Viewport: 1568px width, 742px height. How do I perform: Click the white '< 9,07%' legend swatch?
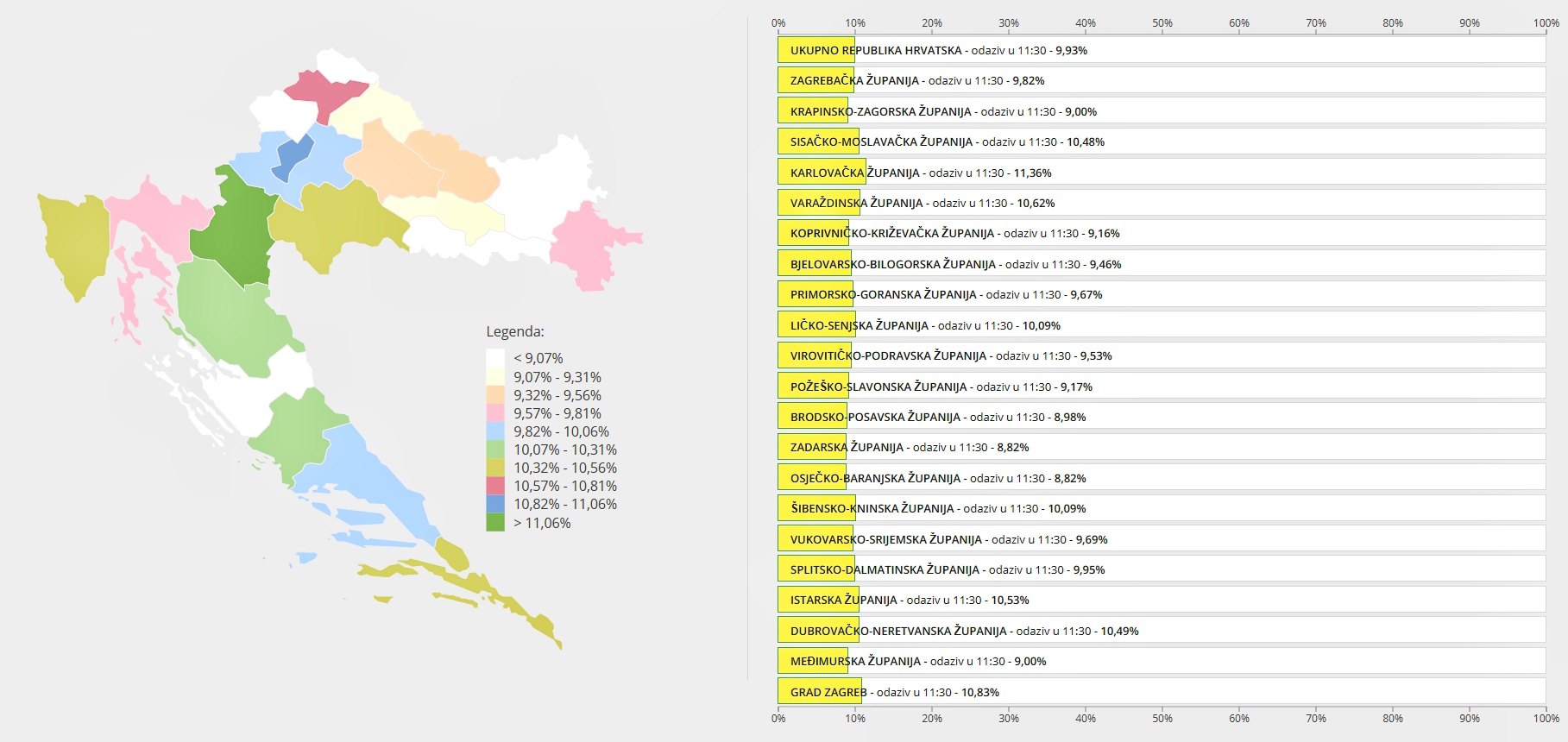click(x=495, y=358)
